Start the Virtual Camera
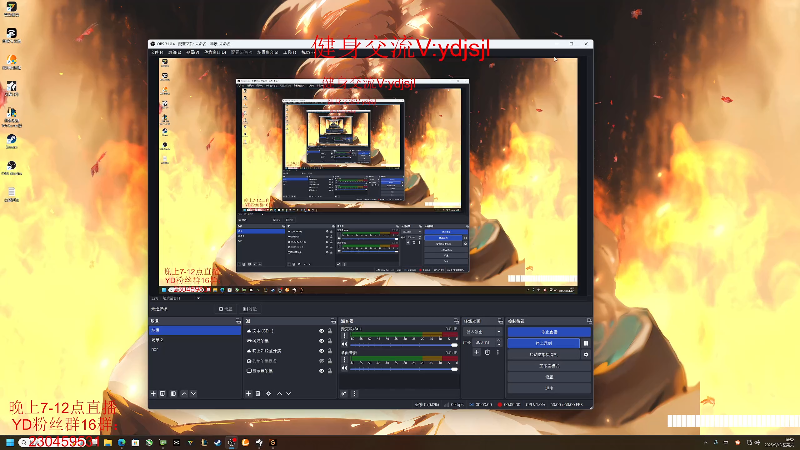 click(543, 354)
